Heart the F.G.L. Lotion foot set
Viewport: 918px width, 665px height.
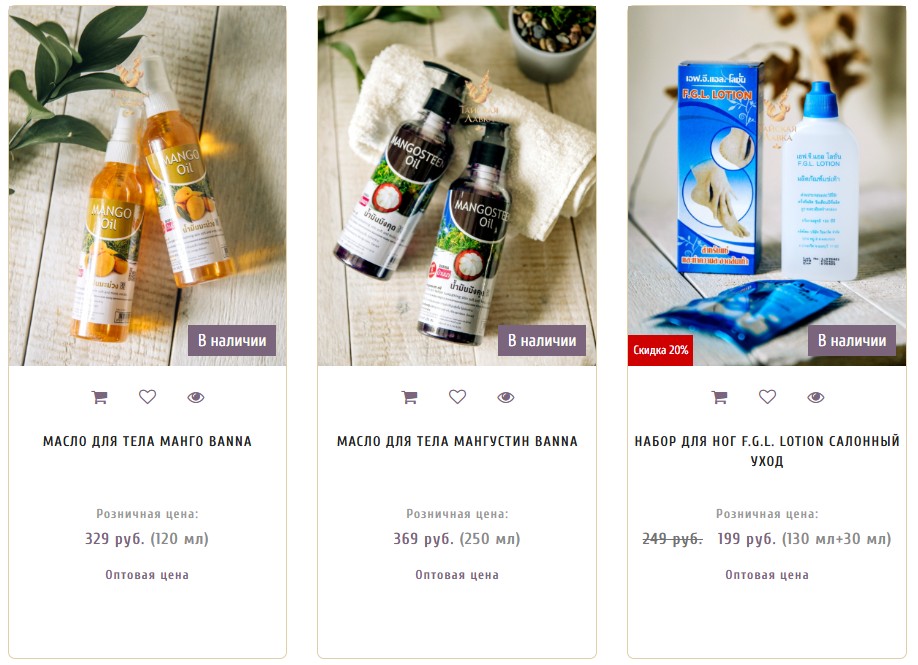click(768, 397)
